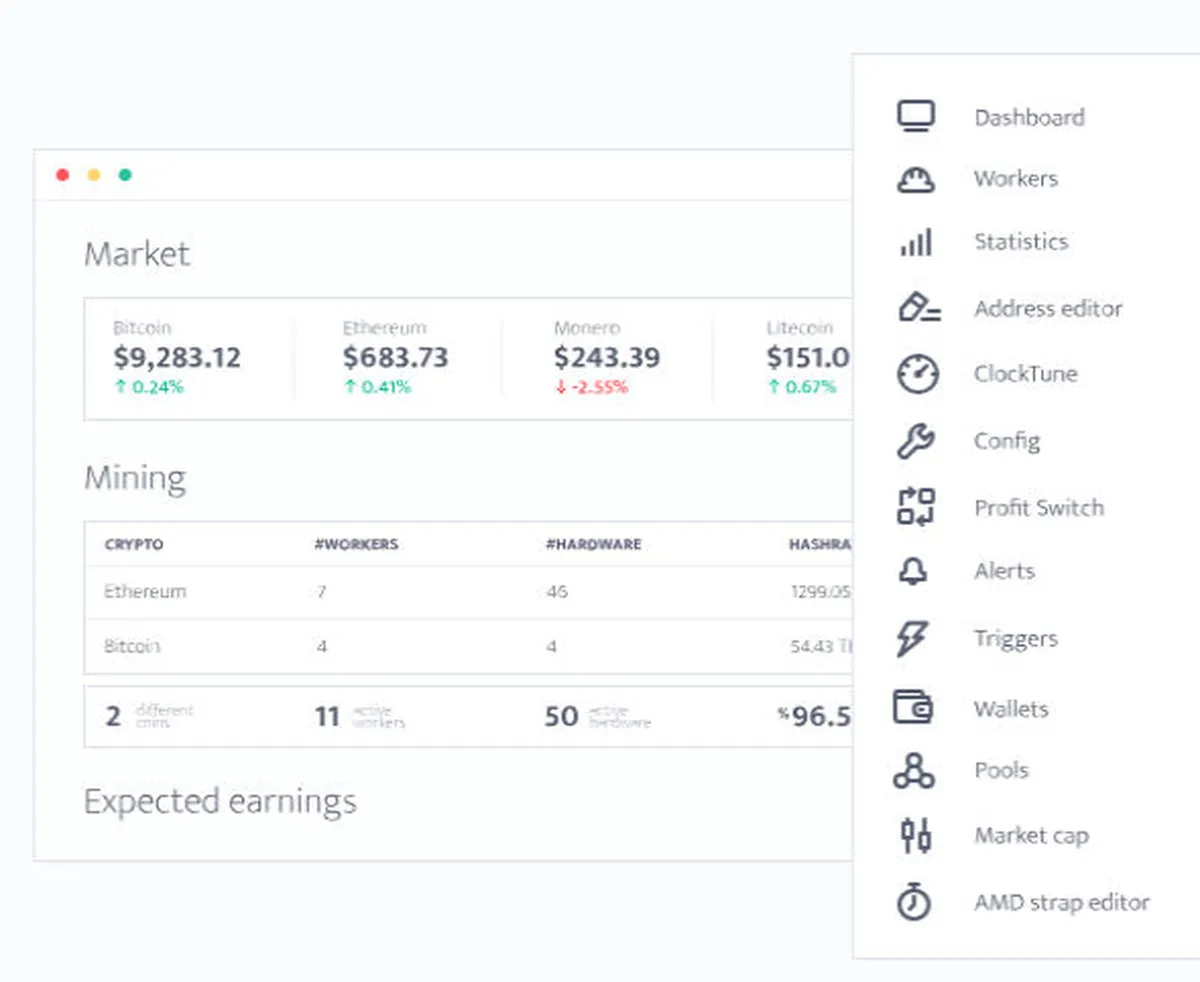1200x982 pixels.
Task: Open AMD strap editor menu label
Action: tap(1061, 902)
